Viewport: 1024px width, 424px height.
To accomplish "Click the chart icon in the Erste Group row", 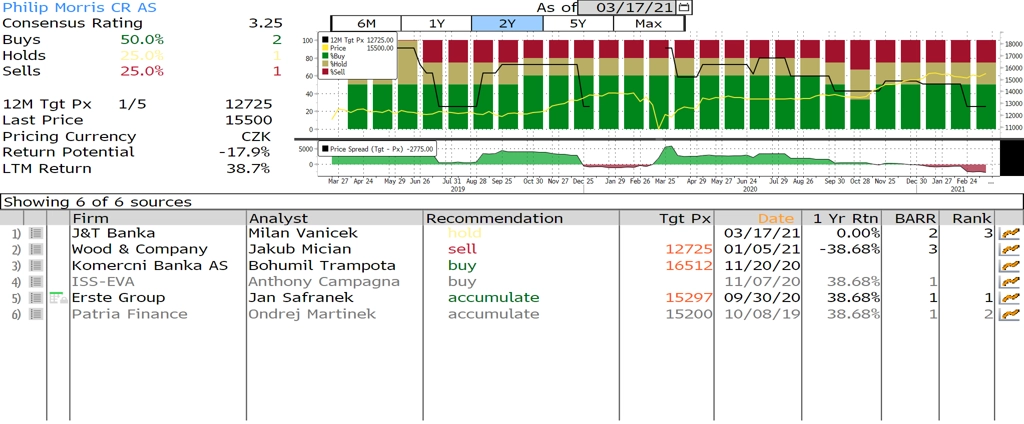I will tap(1008, 298).
